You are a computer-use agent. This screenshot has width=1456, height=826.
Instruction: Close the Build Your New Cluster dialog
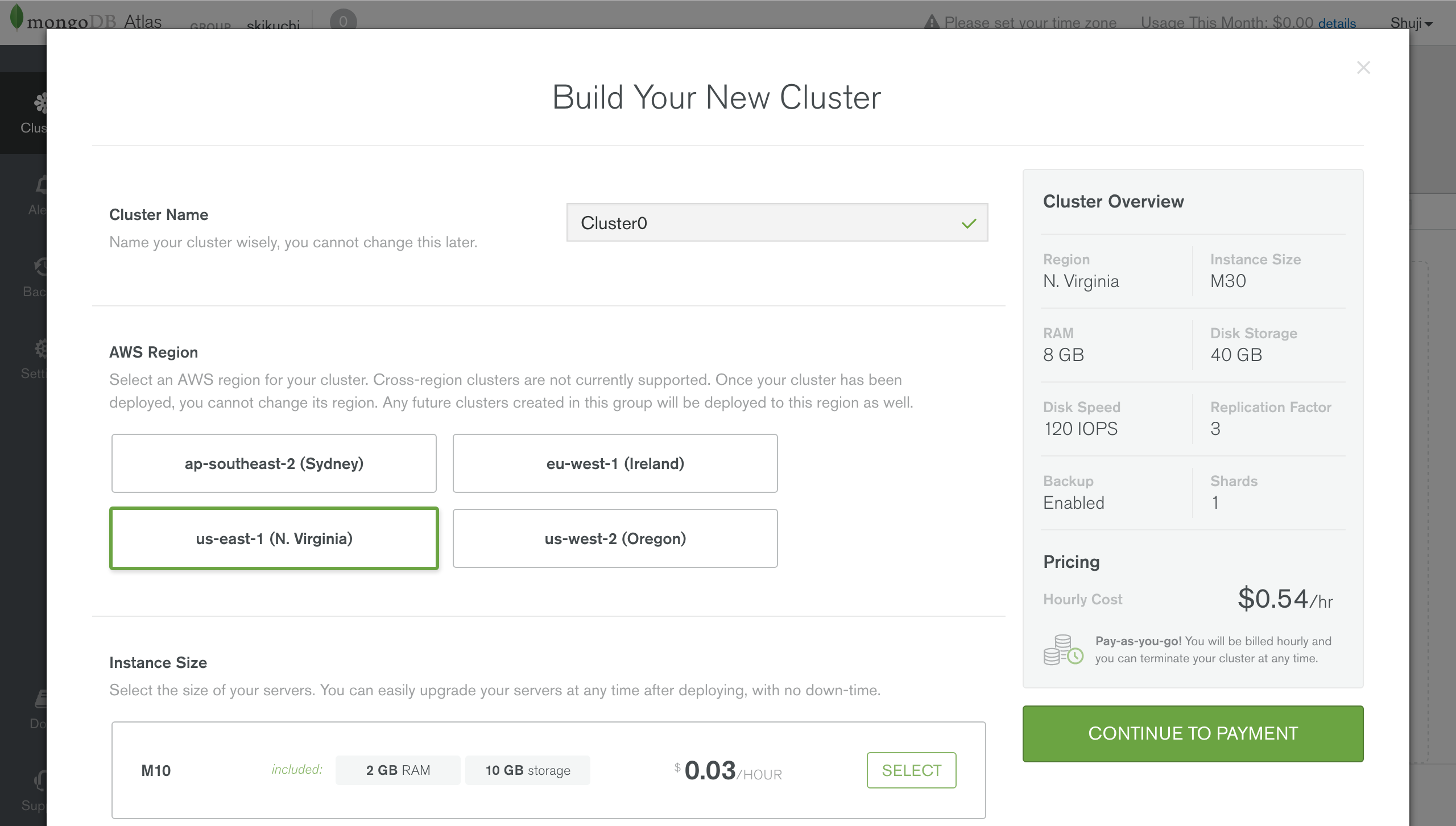tap(1363, 68)
